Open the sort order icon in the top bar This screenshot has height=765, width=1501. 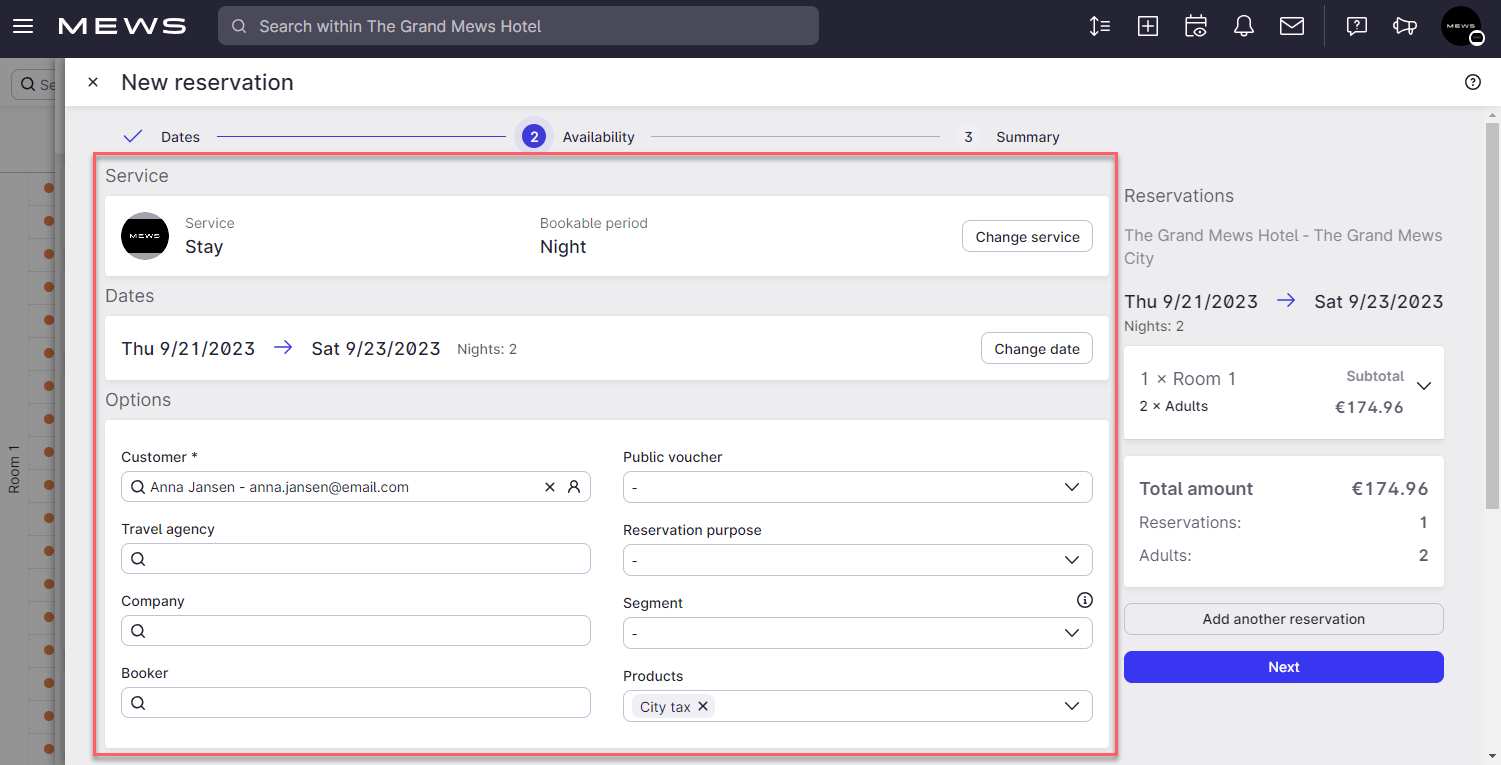pos(1099,26)
